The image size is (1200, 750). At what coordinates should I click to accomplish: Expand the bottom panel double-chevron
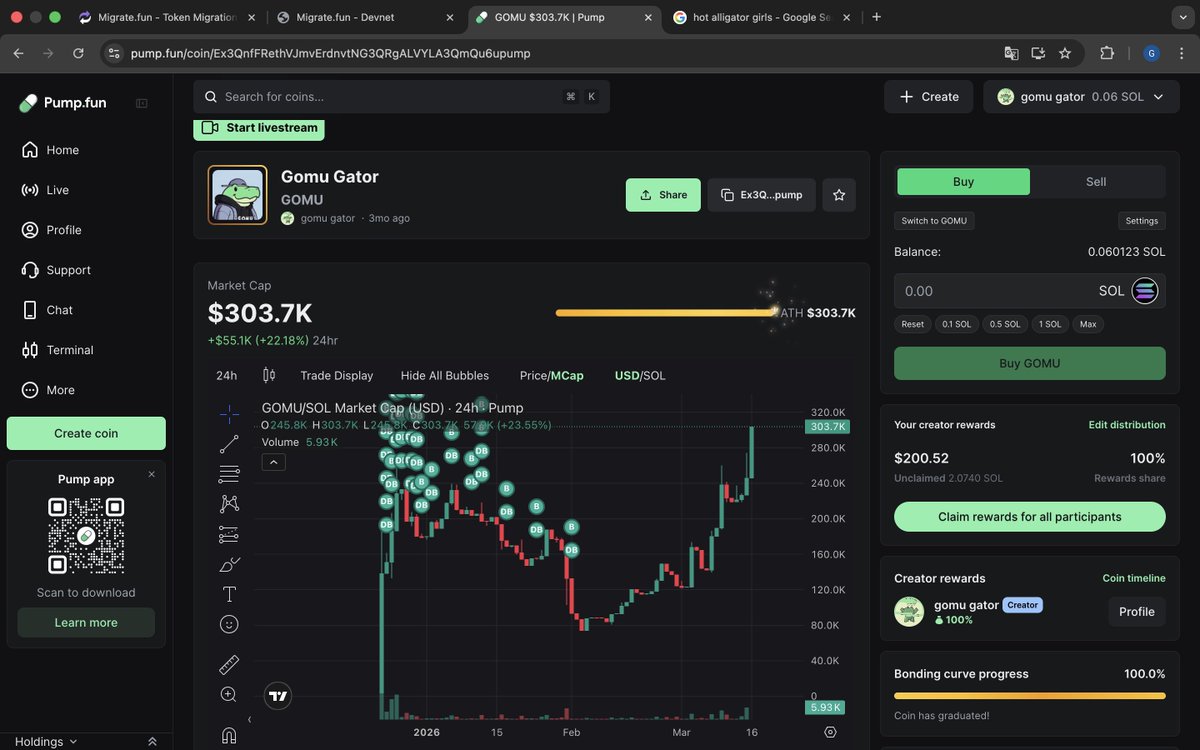click(x=152, y=741)
